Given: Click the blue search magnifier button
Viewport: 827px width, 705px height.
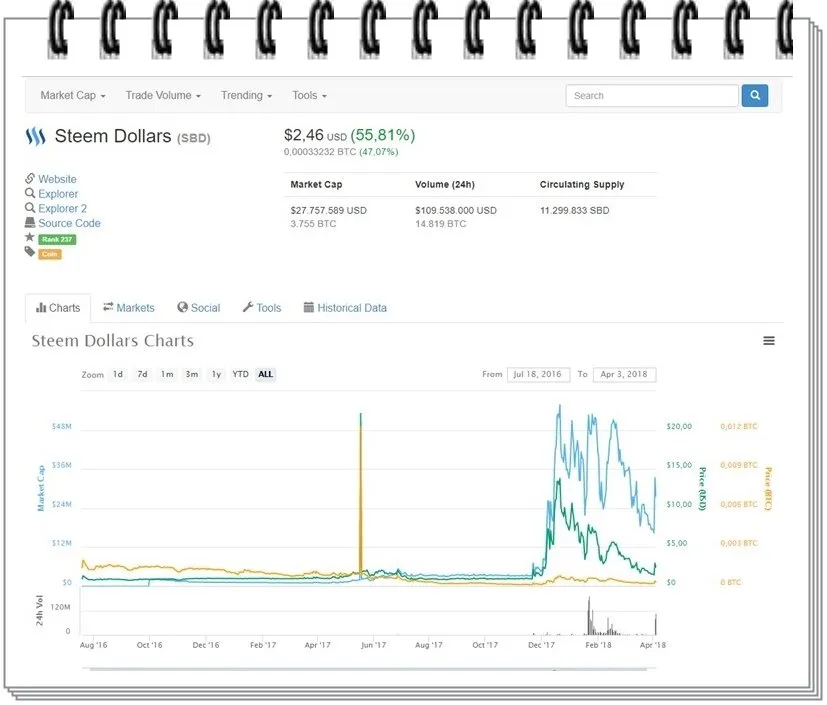Looking at the screenshot, I should pos(755,95).
